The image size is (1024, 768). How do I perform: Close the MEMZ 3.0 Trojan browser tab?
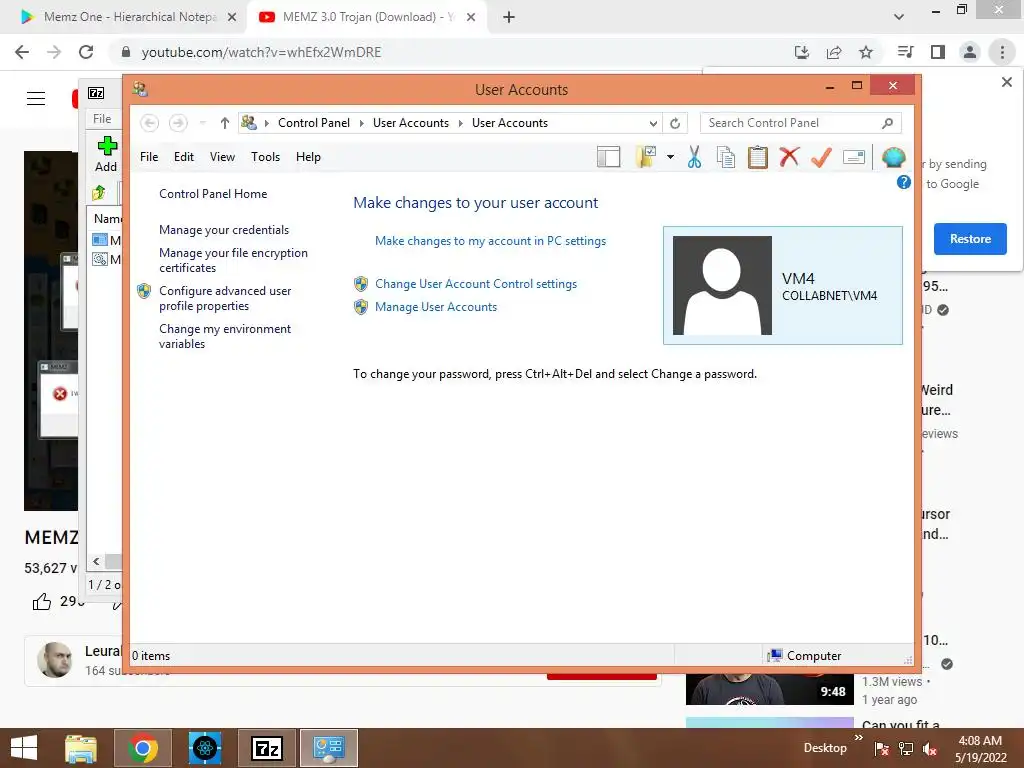click(x=471, y=18)
